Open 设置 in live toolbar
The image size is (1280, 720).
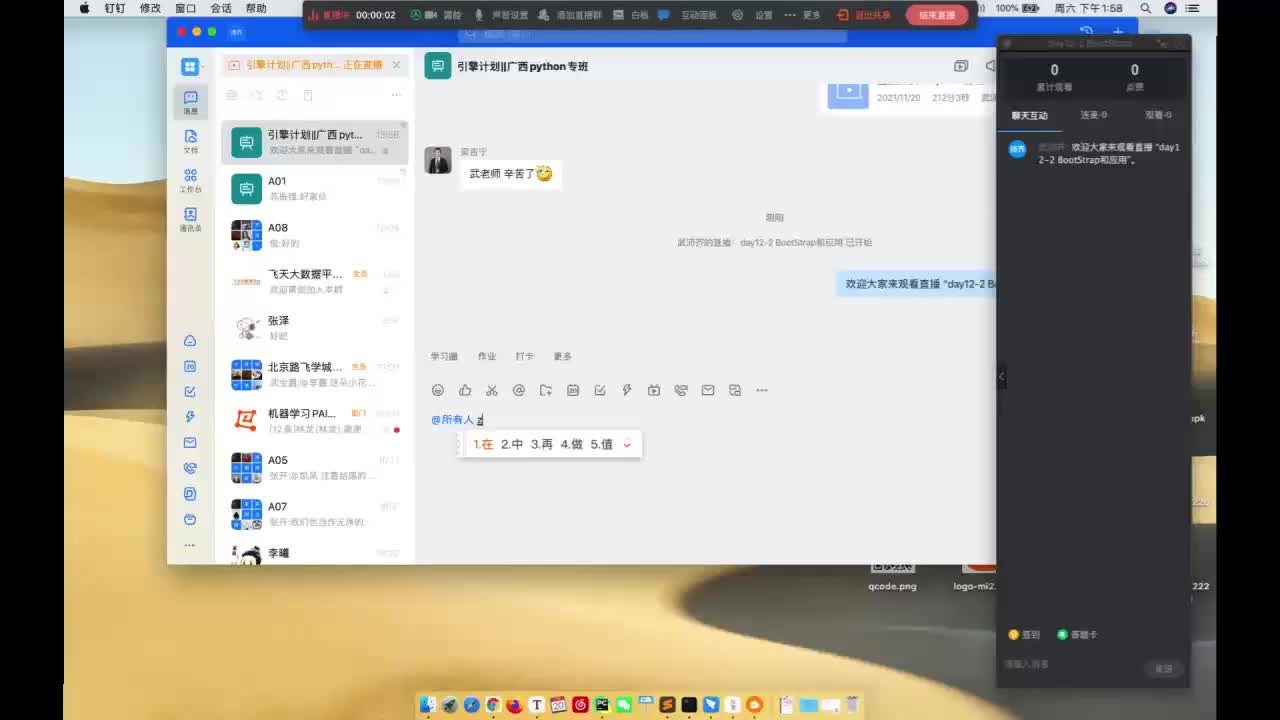pyautogui.click(x=753, y=15)
